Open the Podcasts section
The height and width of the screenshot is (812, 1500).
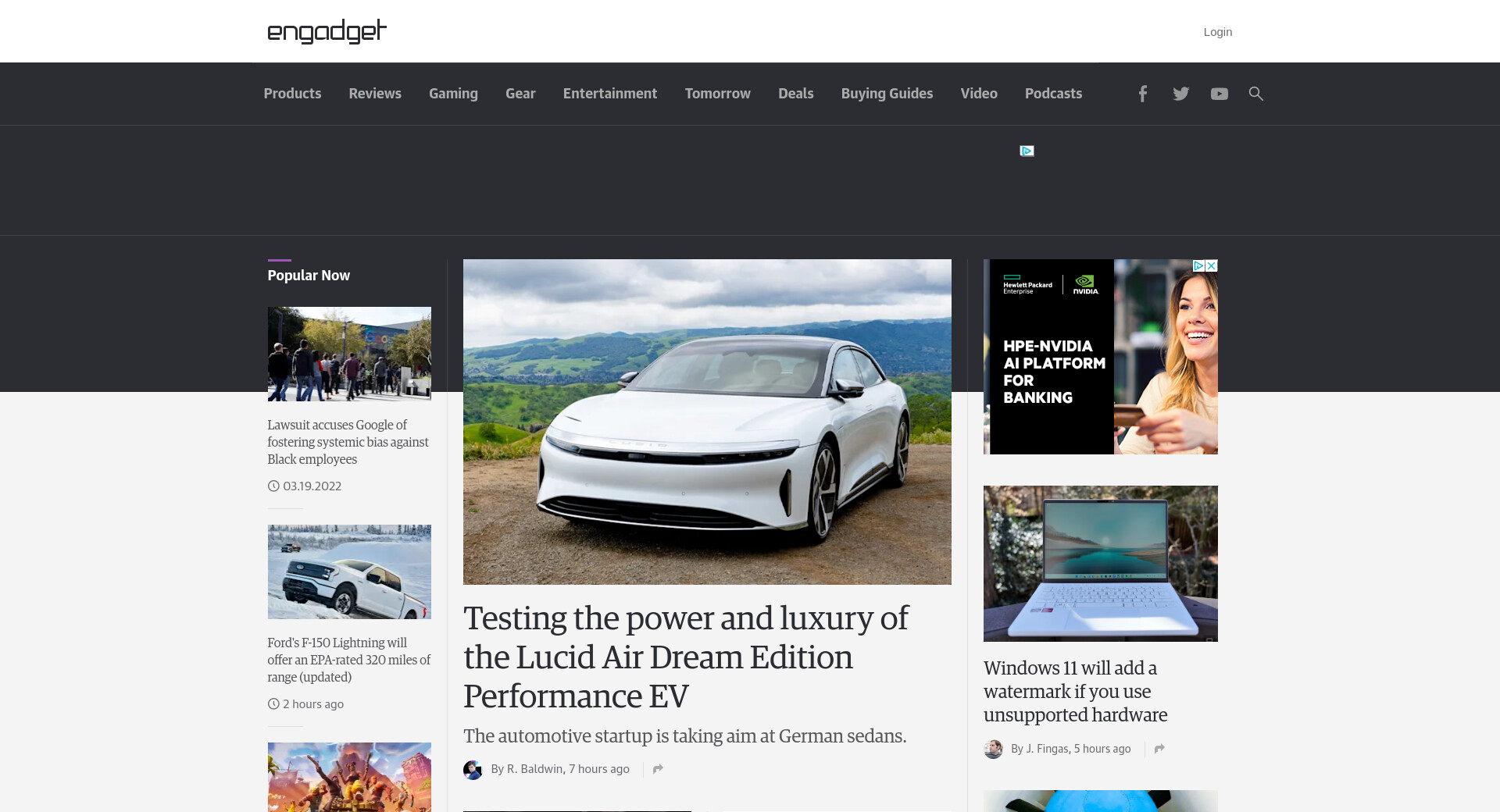coord(1053,94)
